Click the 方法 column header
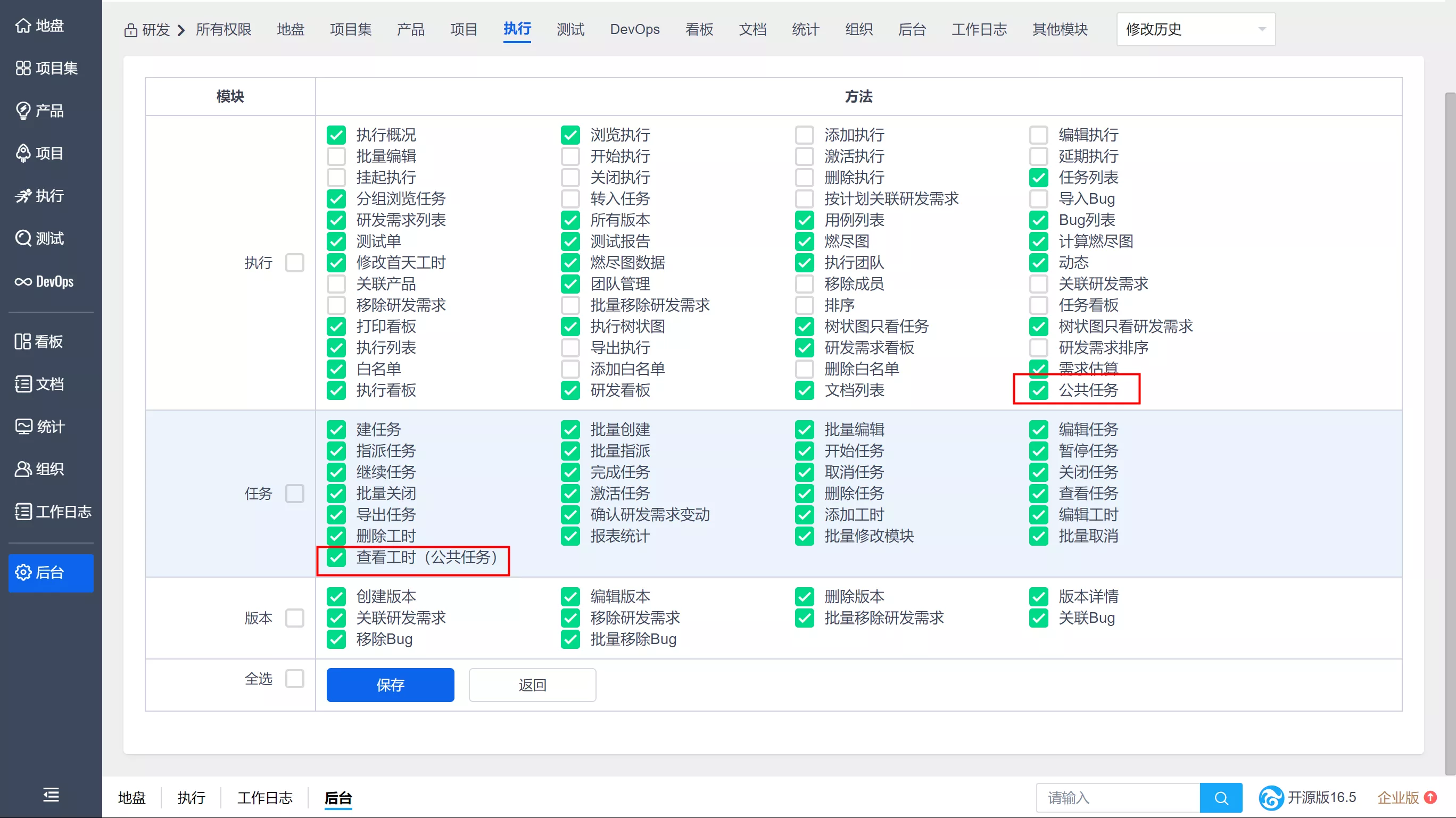Viewport: 1456px width, 818px height. pyautogui.click(x=858, y=97)
